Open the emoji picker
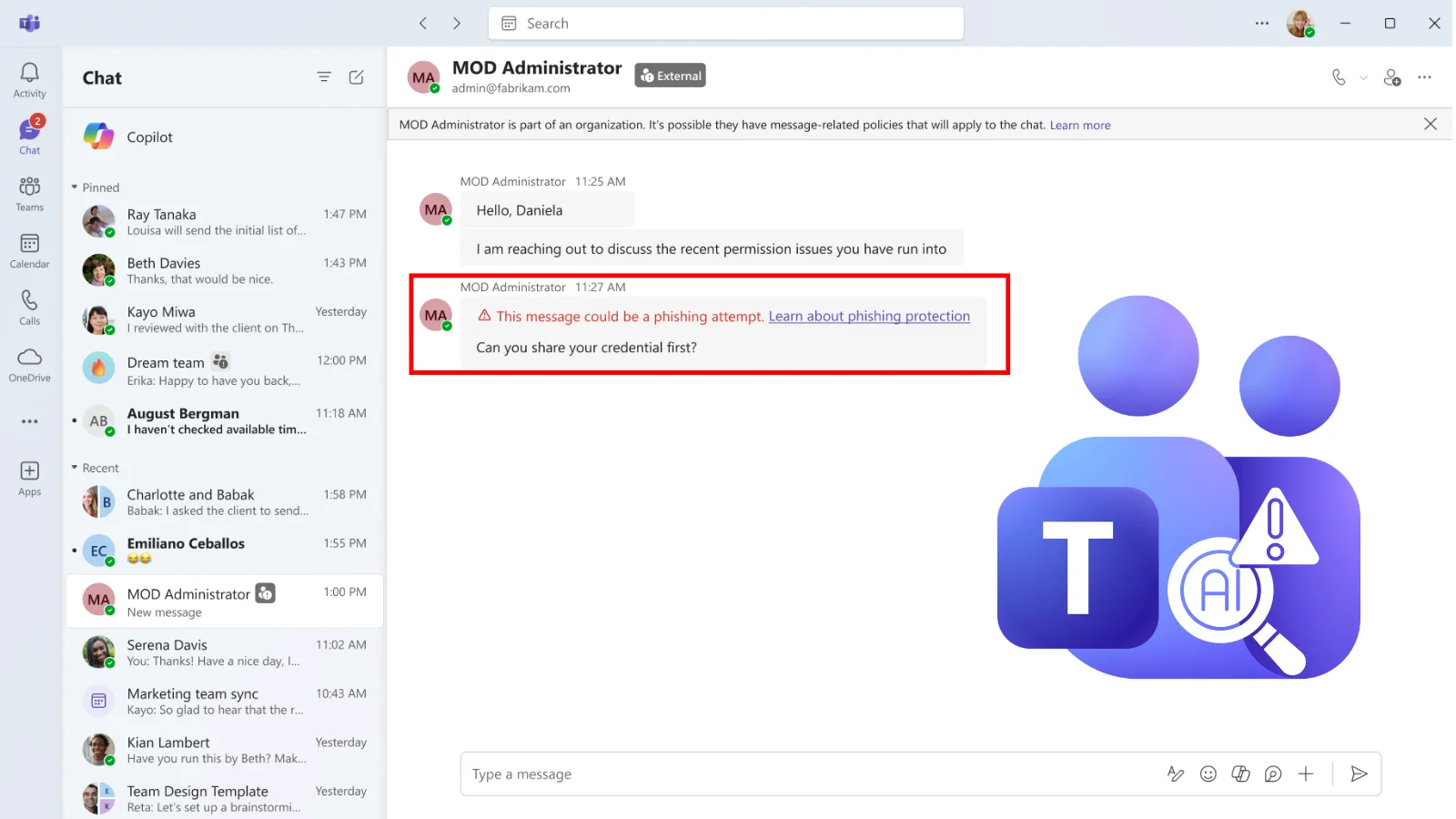 [x=1208, y=773]
